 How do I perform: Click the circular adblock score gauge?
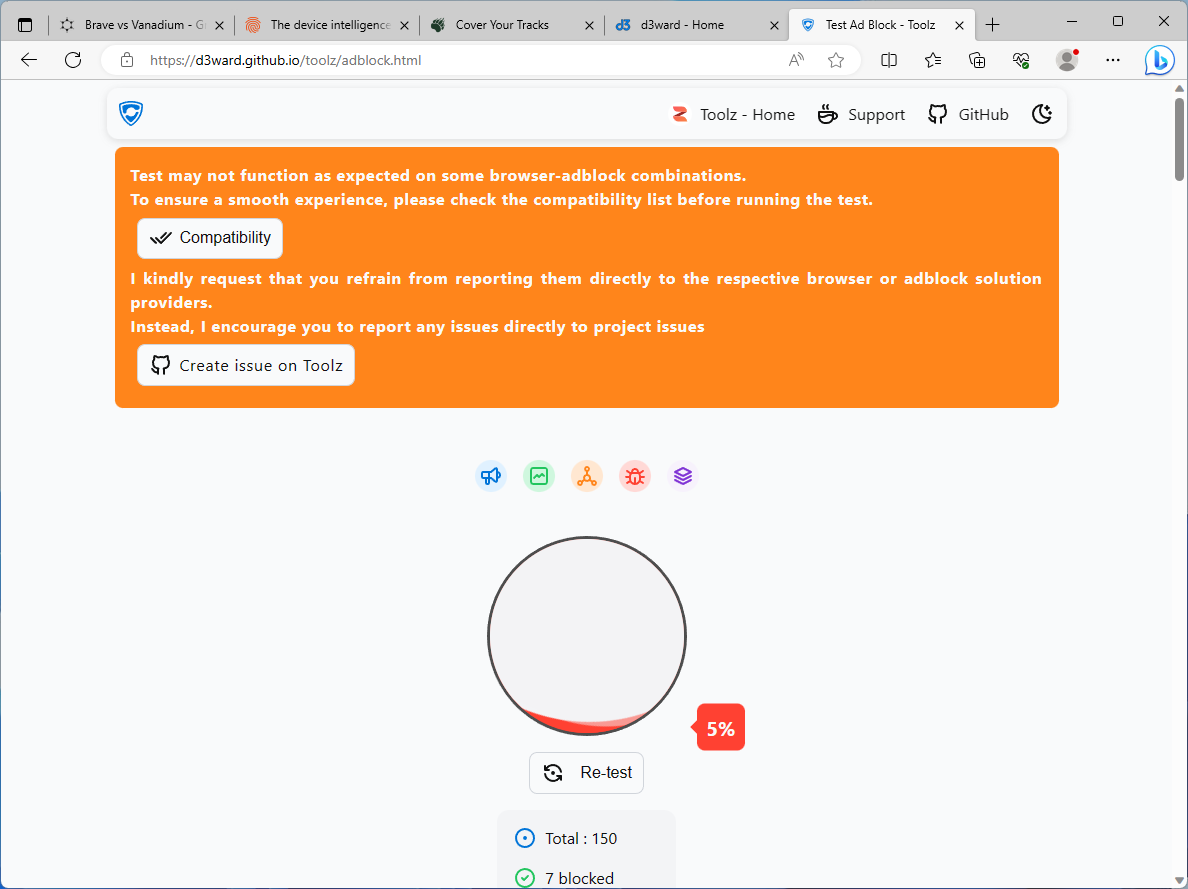coord(586,636)
